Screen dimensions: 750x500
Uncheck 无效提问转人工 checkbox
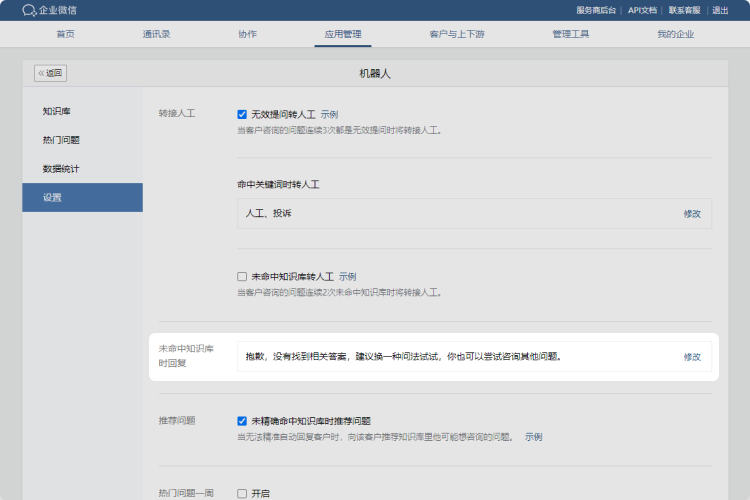click(242, 114)
